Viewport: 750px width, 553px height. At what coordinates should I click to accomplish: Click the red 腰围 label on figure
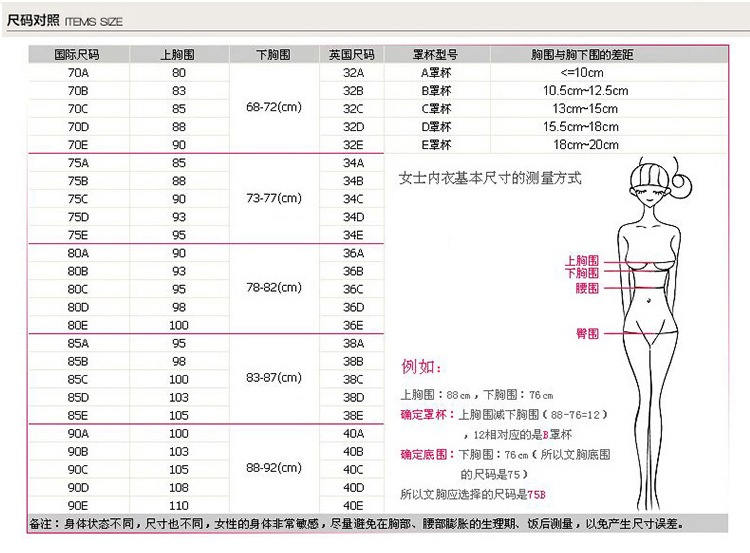[586, 288]
